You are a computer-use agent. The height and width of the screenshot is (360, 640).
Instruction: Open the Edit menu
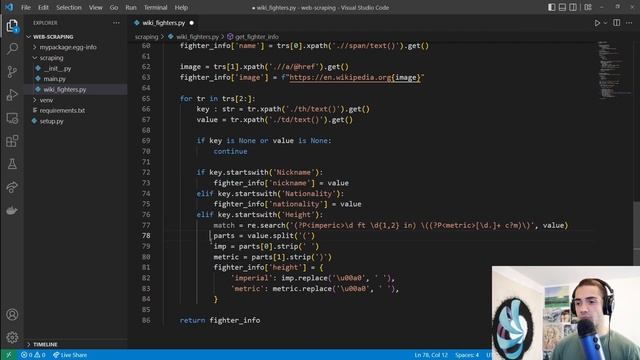pyautogui.click(x=43, y=7)
